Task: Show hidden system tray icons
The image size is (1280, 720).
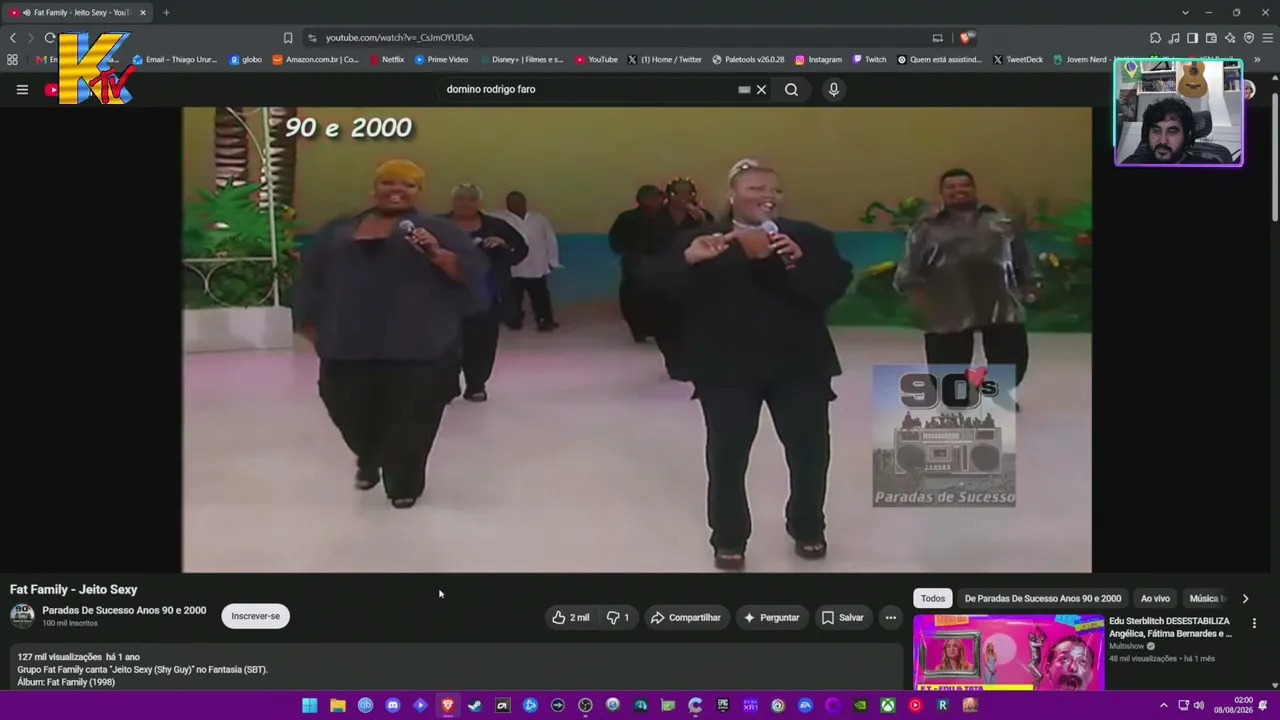Action: [1163, 706]
